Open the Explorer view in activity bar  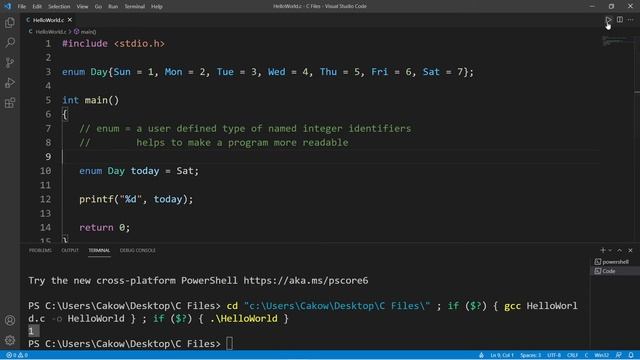[10, 22]
